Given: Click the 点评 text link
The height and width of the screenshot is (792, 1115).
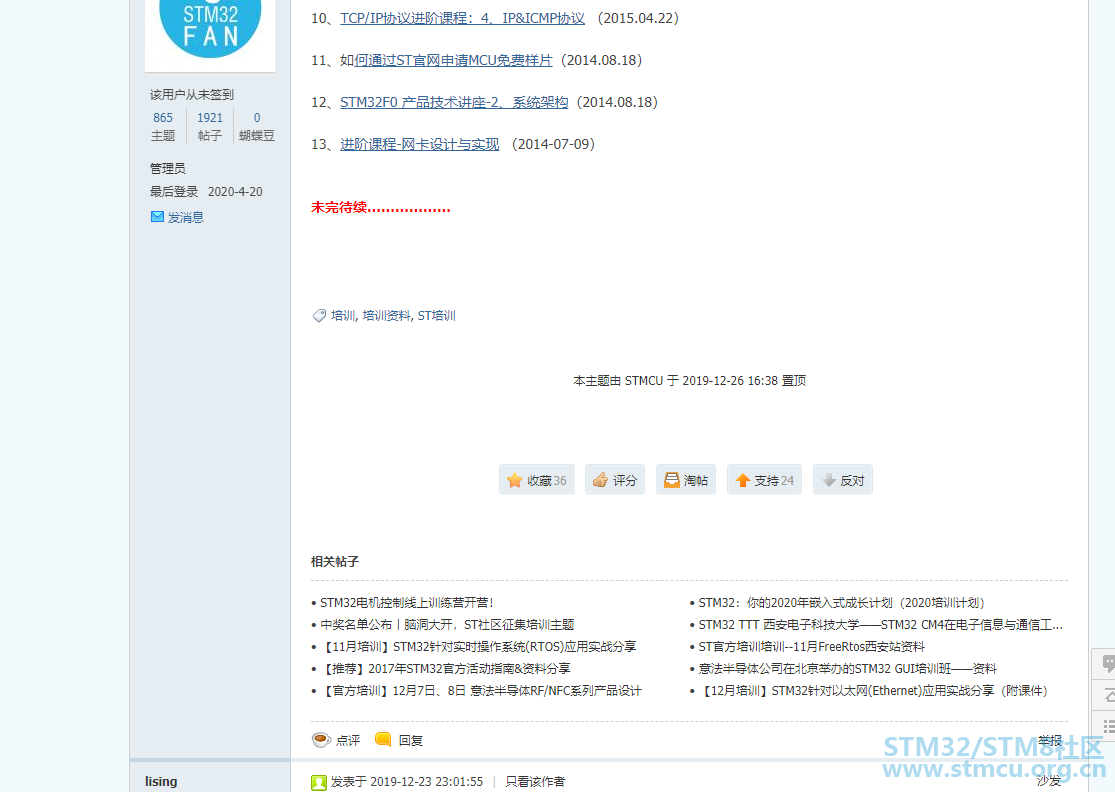Looking at the screenshot, I should 348,741.
